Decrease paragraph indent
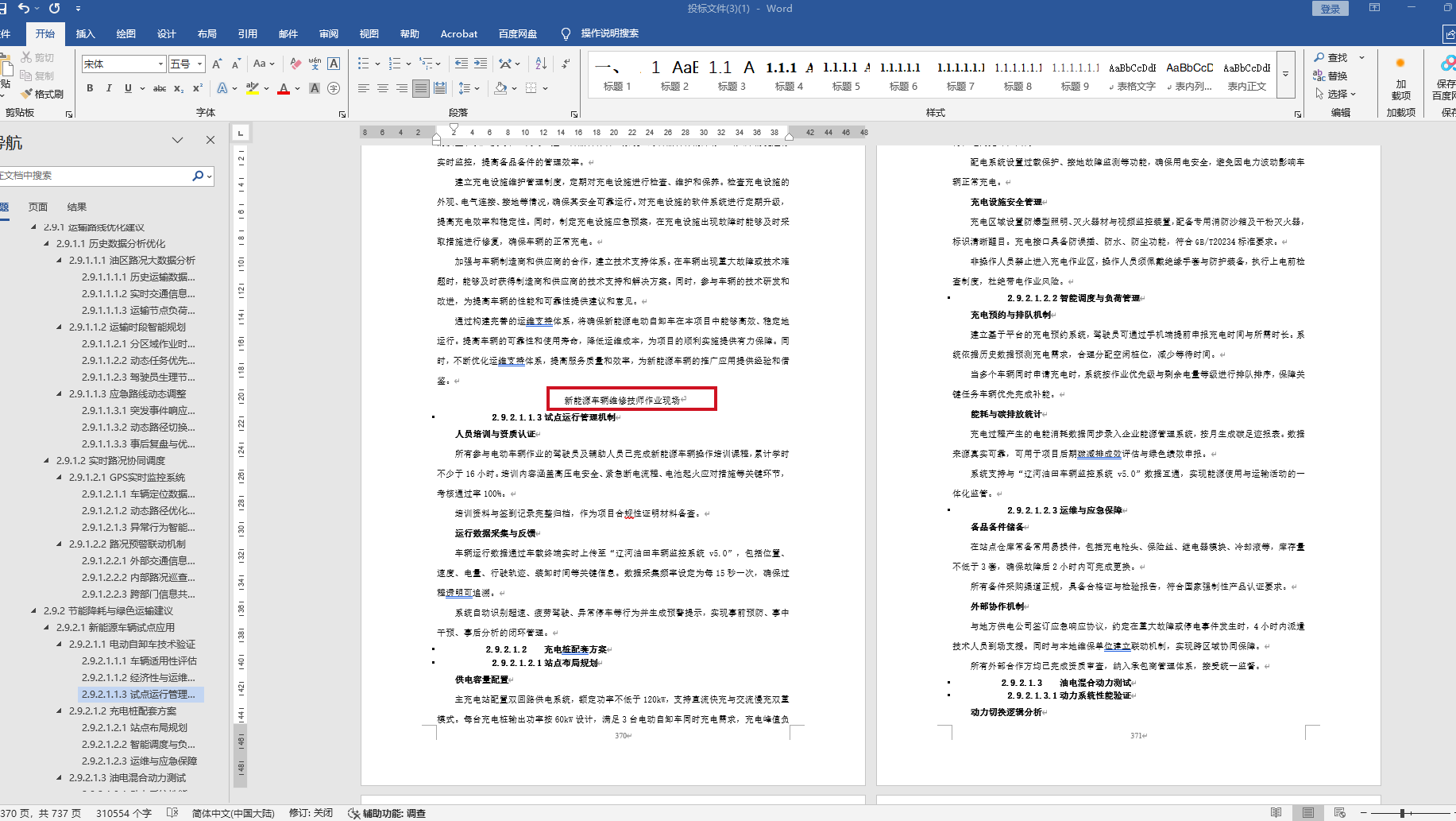1456x821 pixels. tap(462, 64)
